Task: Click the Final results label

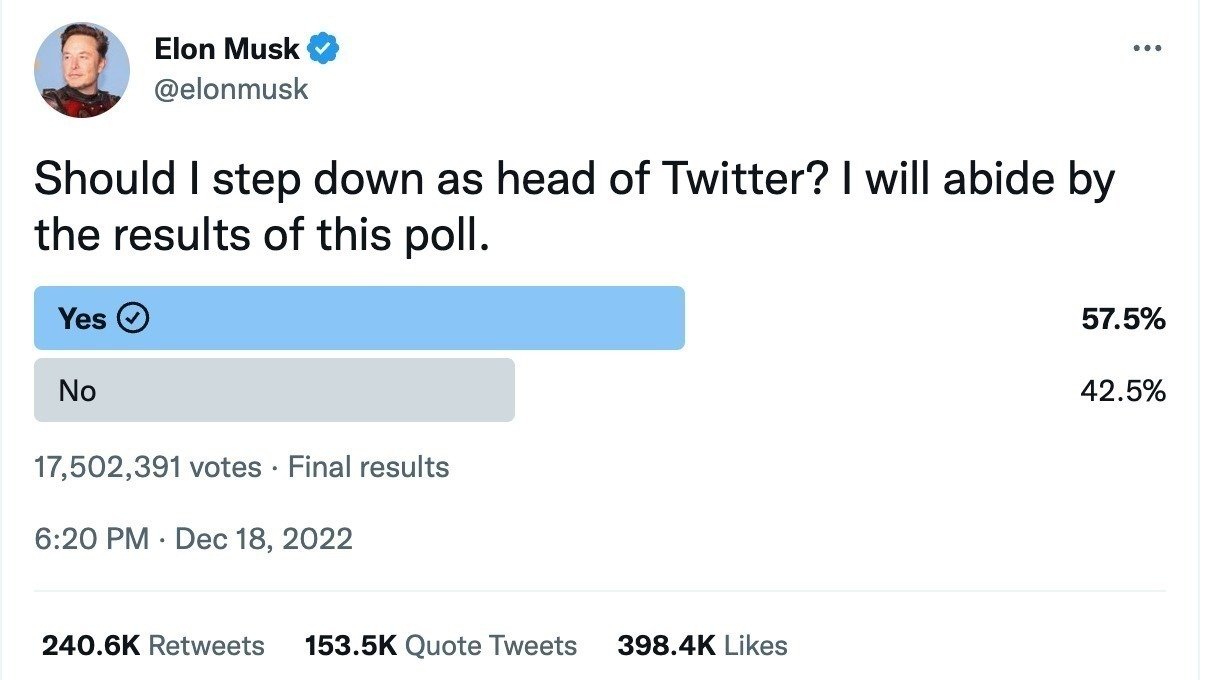Action: click(369, 467)
